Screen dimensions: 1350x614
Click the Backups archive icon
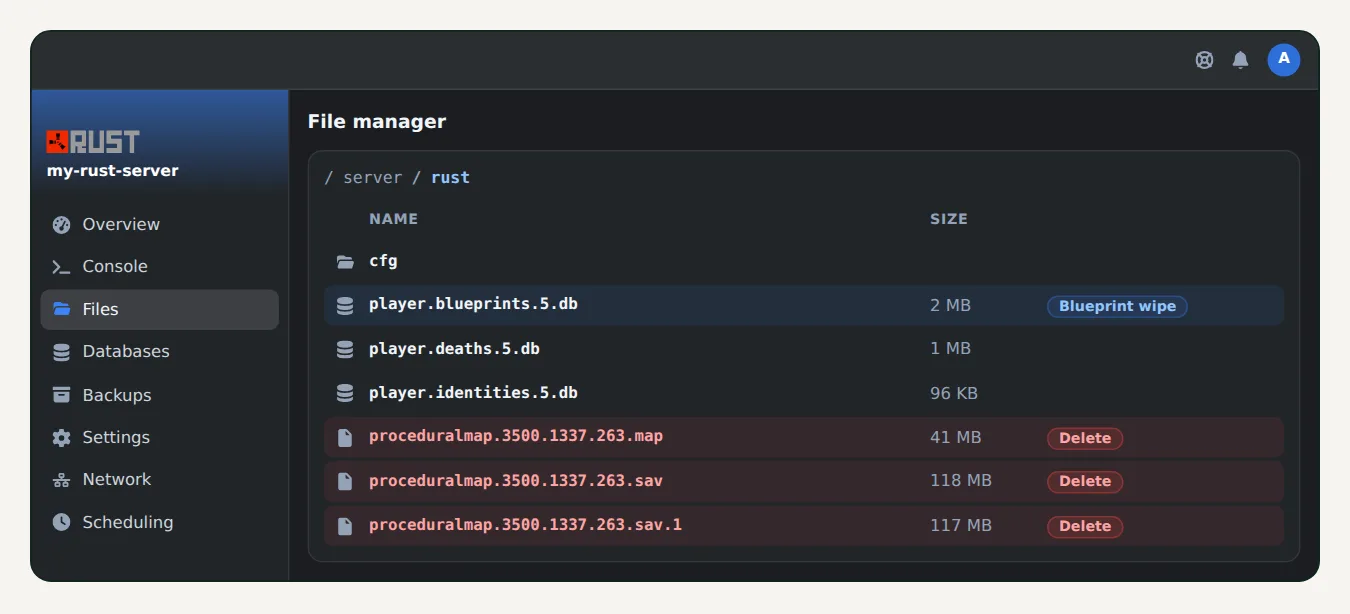pos(62,395)
